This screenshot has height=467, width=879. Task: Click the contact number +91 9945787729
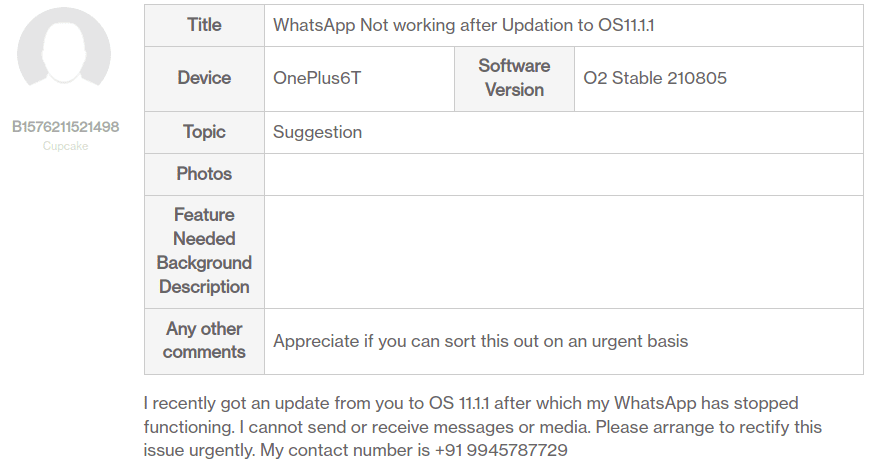(x=501, y=450)
